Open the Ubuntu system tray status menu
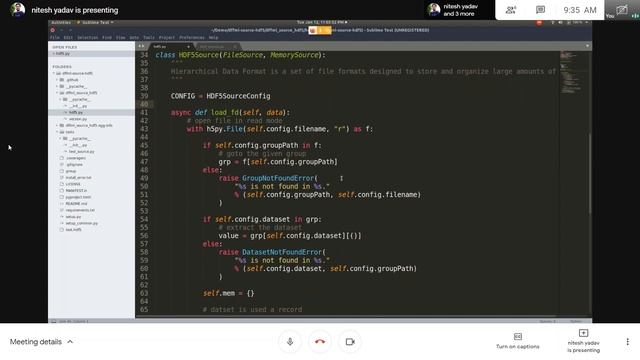This screenshot has width=640, height=360. [x=570, y=22]
